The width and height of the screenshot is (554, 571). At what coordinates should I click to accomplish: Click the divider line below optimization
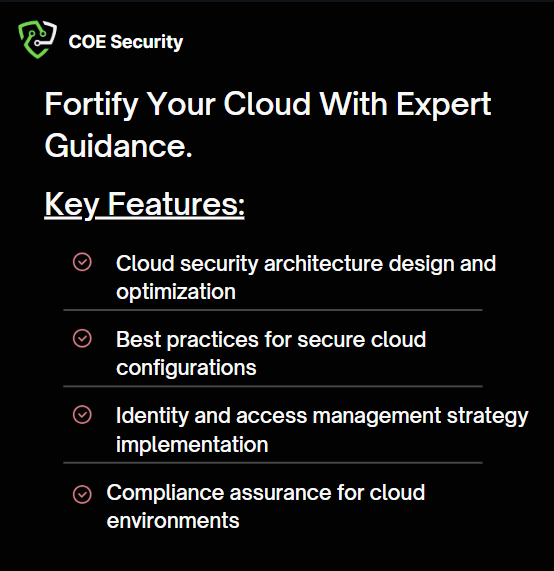[x=273, y=310]
